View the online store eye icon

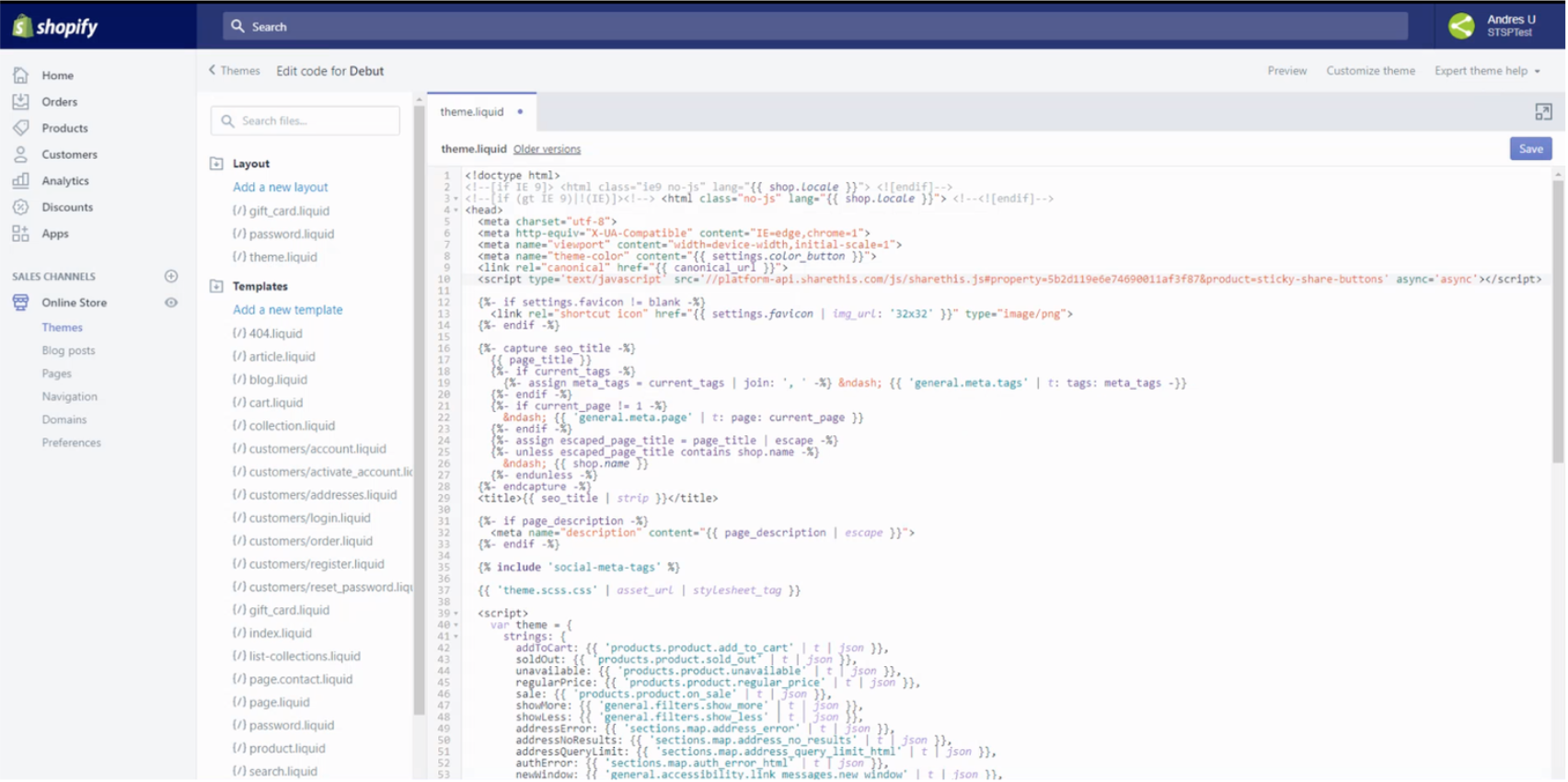point(171,303)
